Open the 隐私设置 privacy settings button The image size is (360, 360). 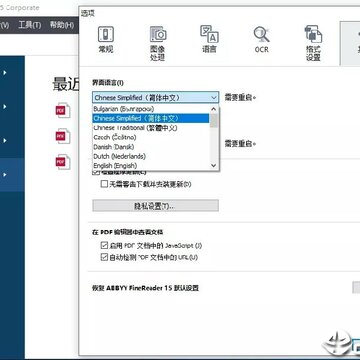click(x=156, y=206)
